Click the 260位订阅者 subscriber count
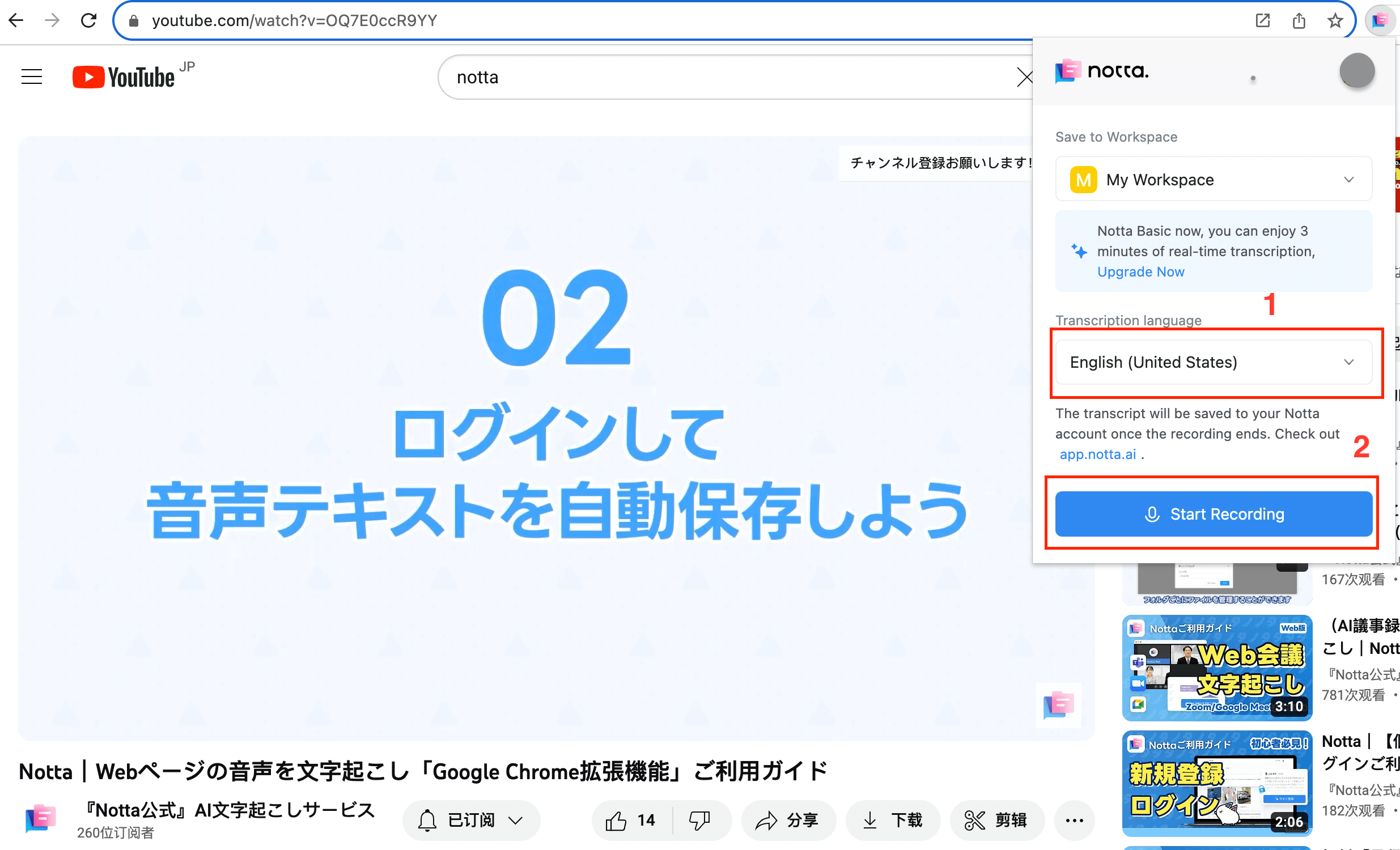 pyautogui.click(x=116, y=832)
